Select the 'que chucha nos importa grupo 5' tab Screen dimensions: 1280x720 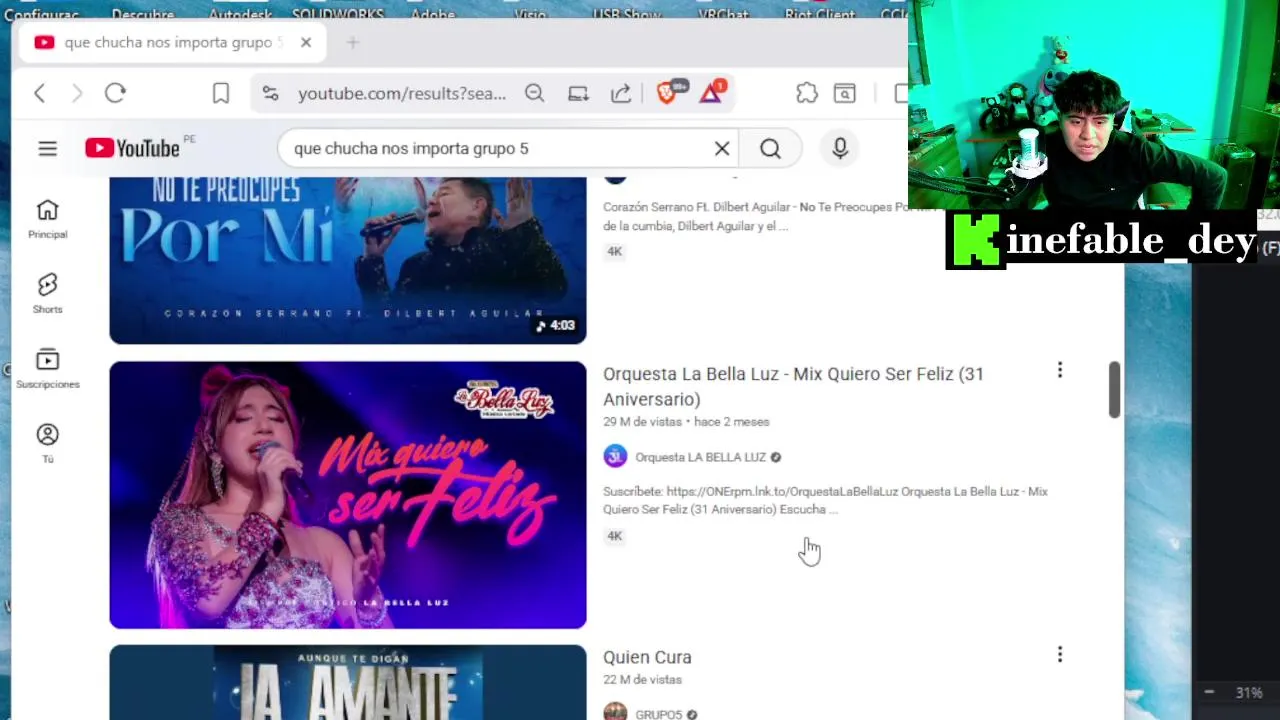(172, 42)
